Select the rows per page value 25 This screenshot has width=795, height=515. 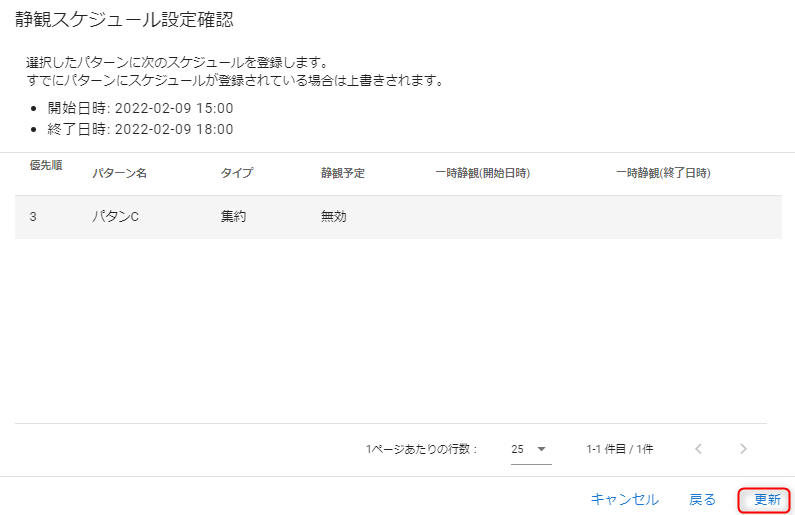[518, 449]
